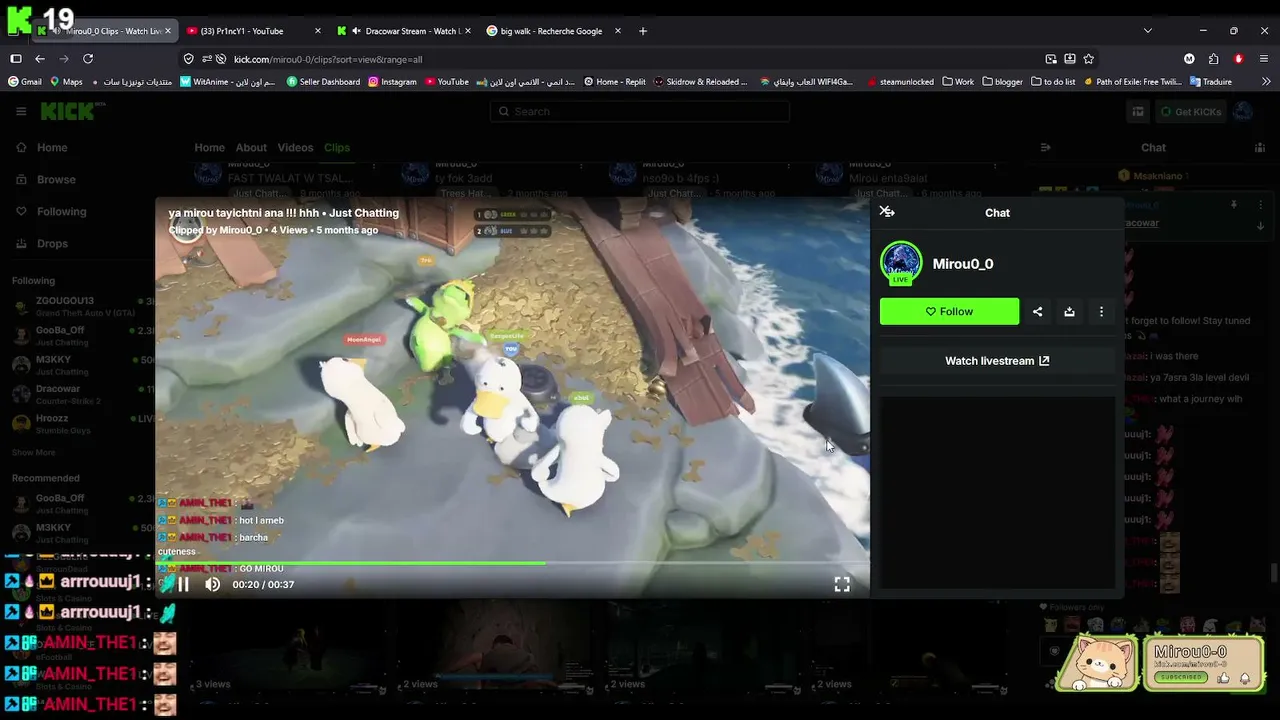Open the Home - Replit bookmark
The image size is (1280, 720).
[x=615, y=82]
